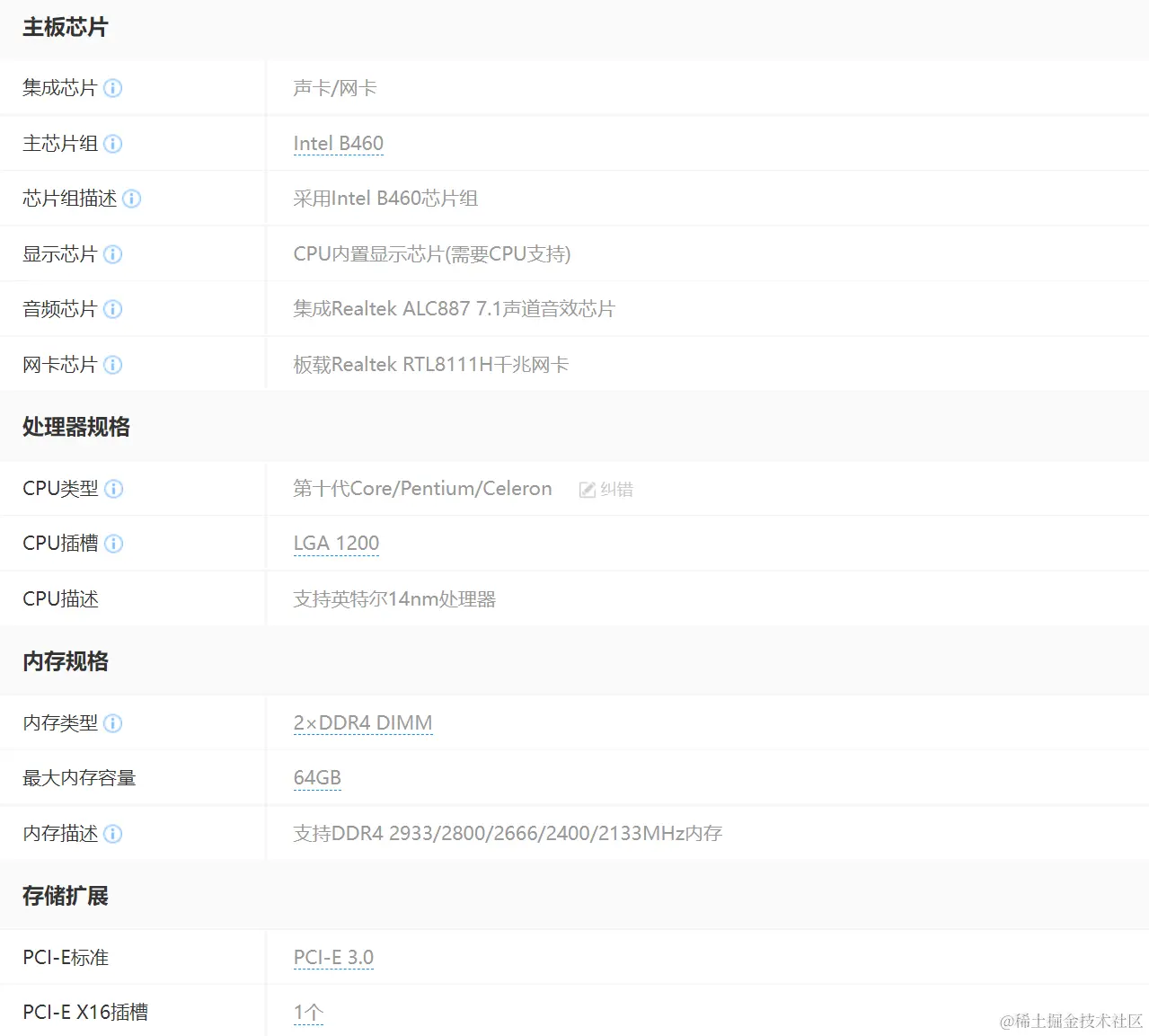
Task: Click the 网卡芯片 row label
Action: point(60,365)
